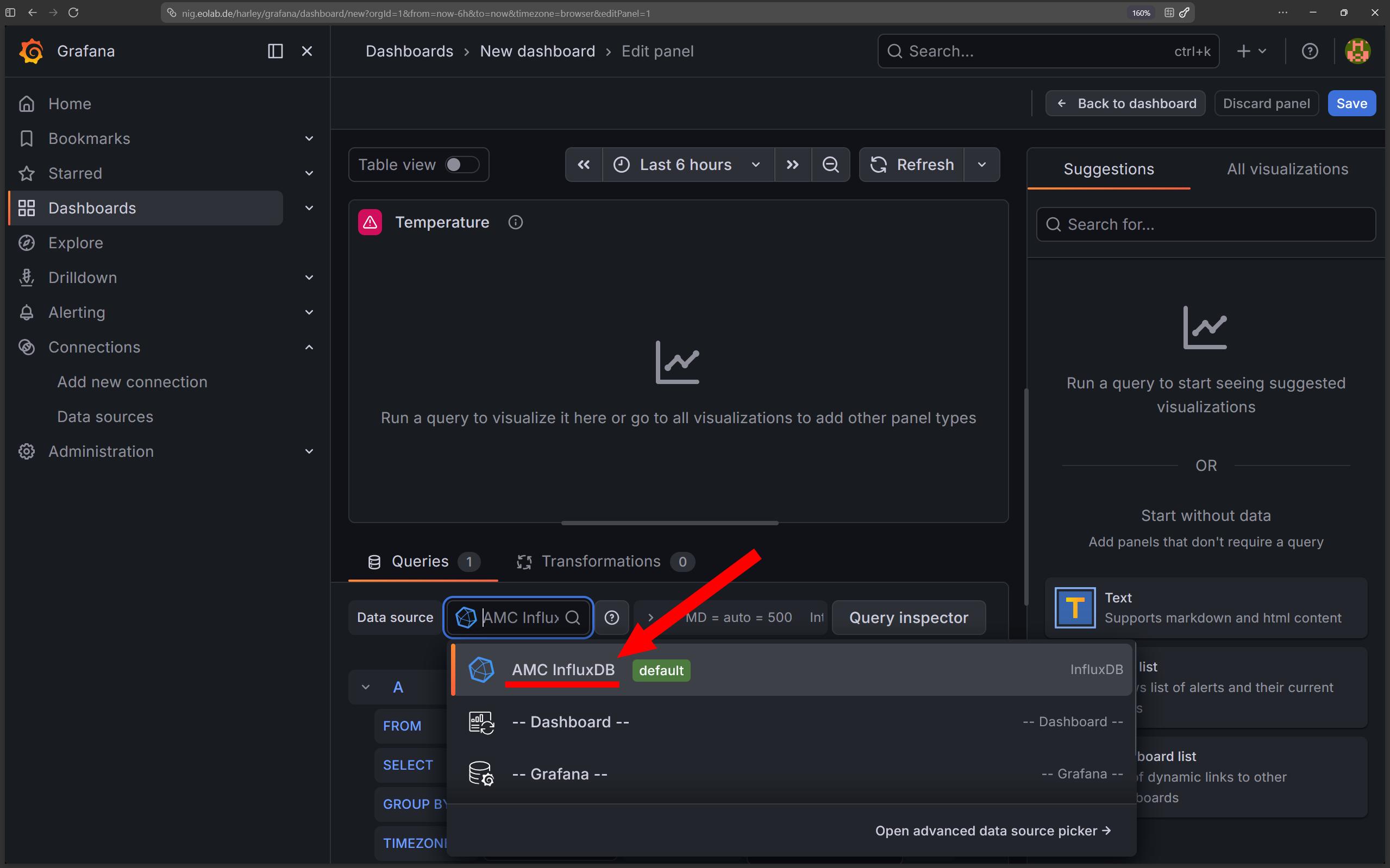
Task: Click Discard panel
Action: tap(1266, 103)
